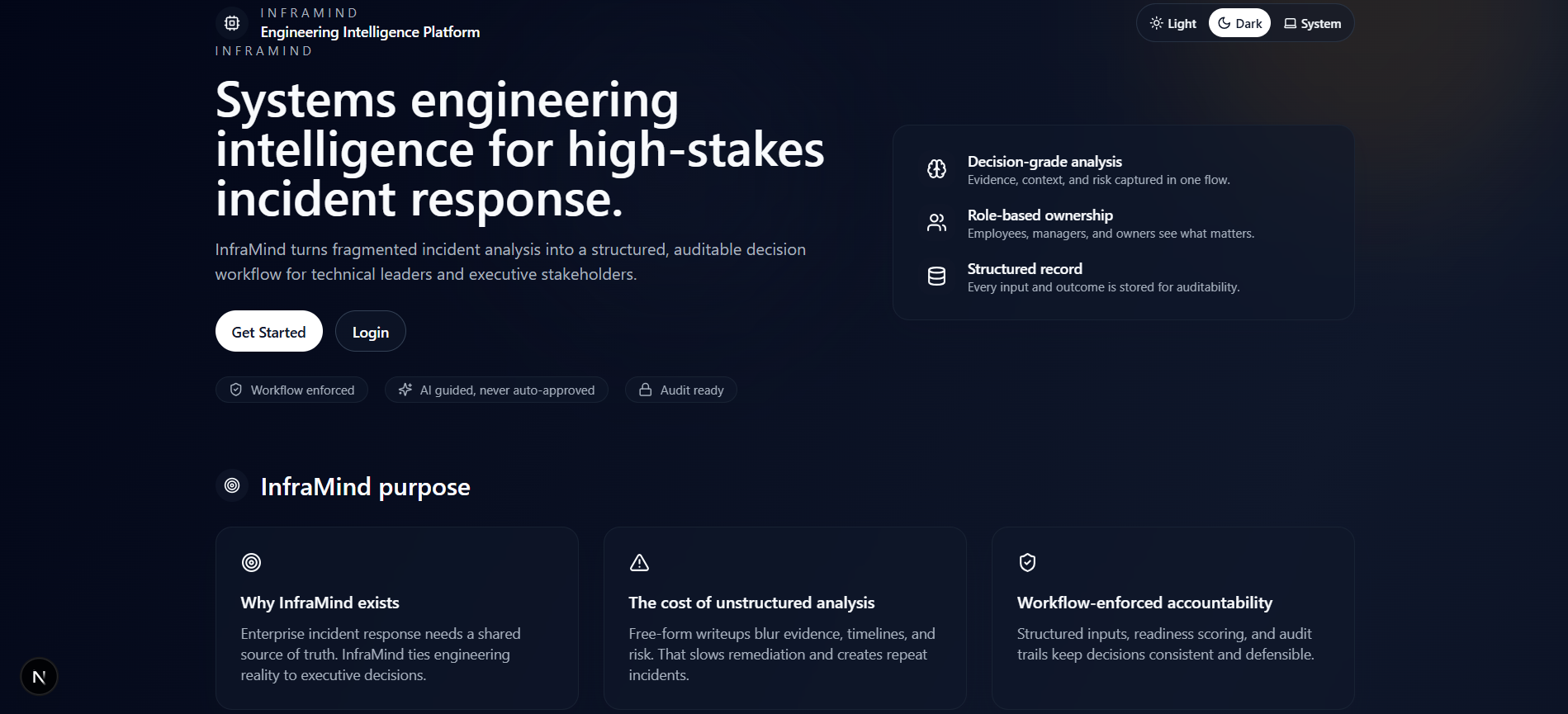Click The cost of unstructured analysis title
This screenshot has width=1568, height=714.
coord(751,603)
